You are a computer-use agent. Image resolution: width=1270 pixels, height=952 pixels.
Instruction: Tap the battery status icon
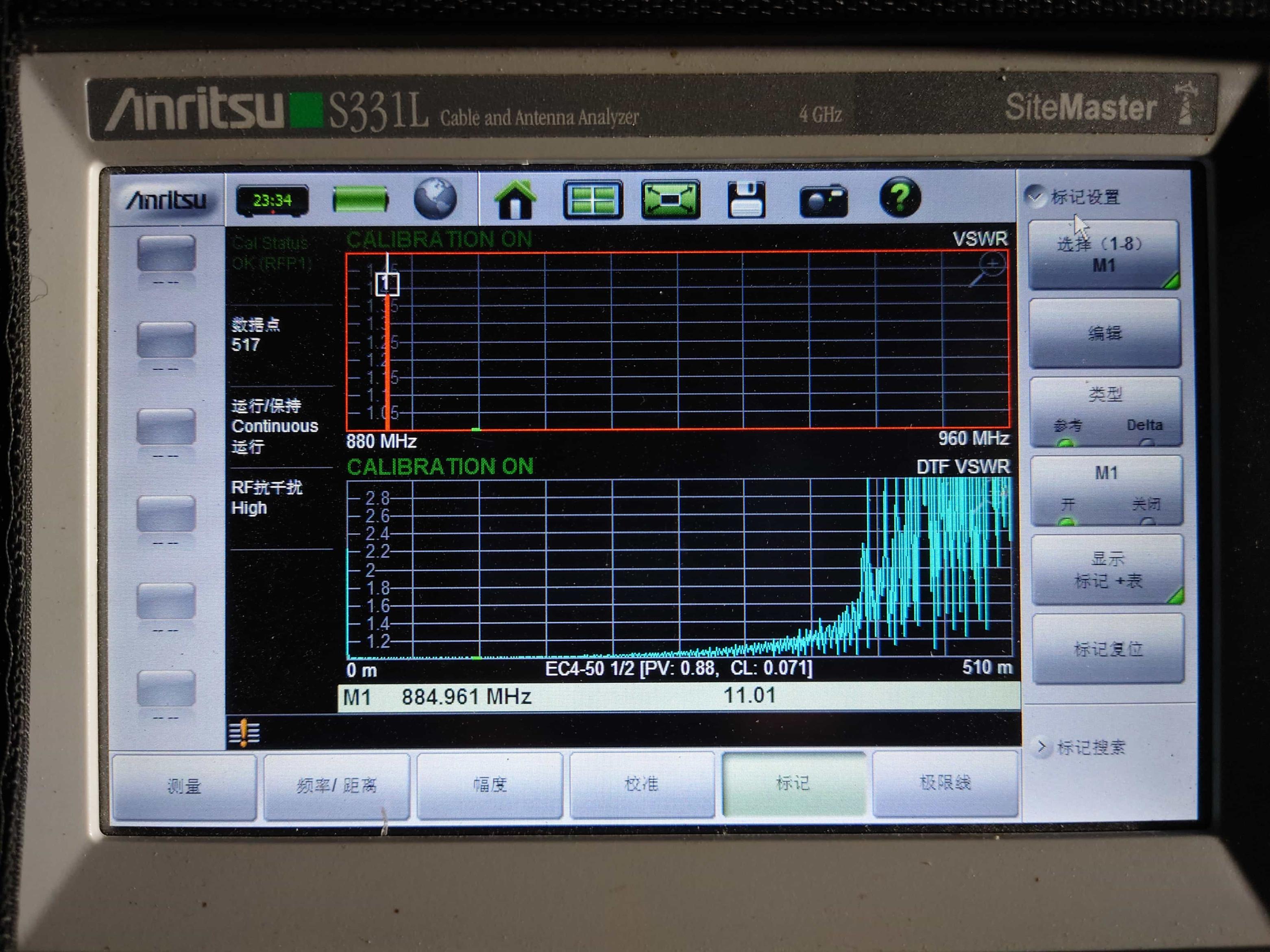[361, 200]
